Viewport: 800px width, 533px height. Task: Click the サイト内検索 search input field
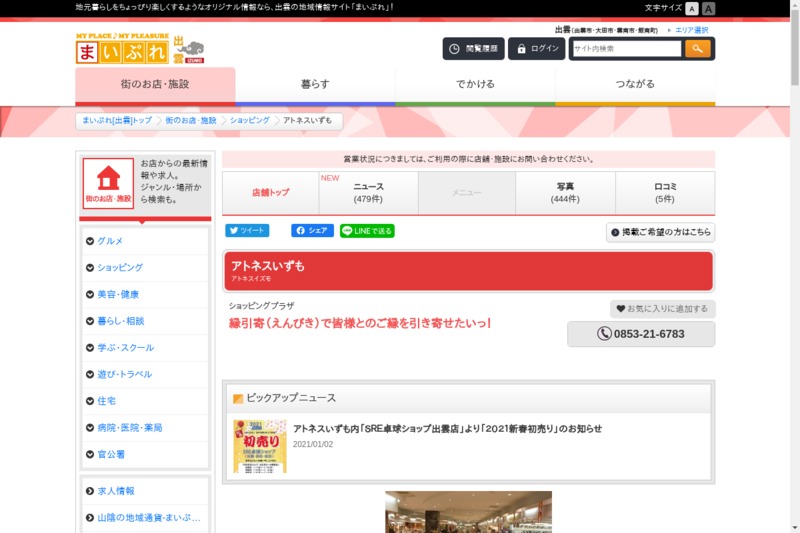(627, 49)
